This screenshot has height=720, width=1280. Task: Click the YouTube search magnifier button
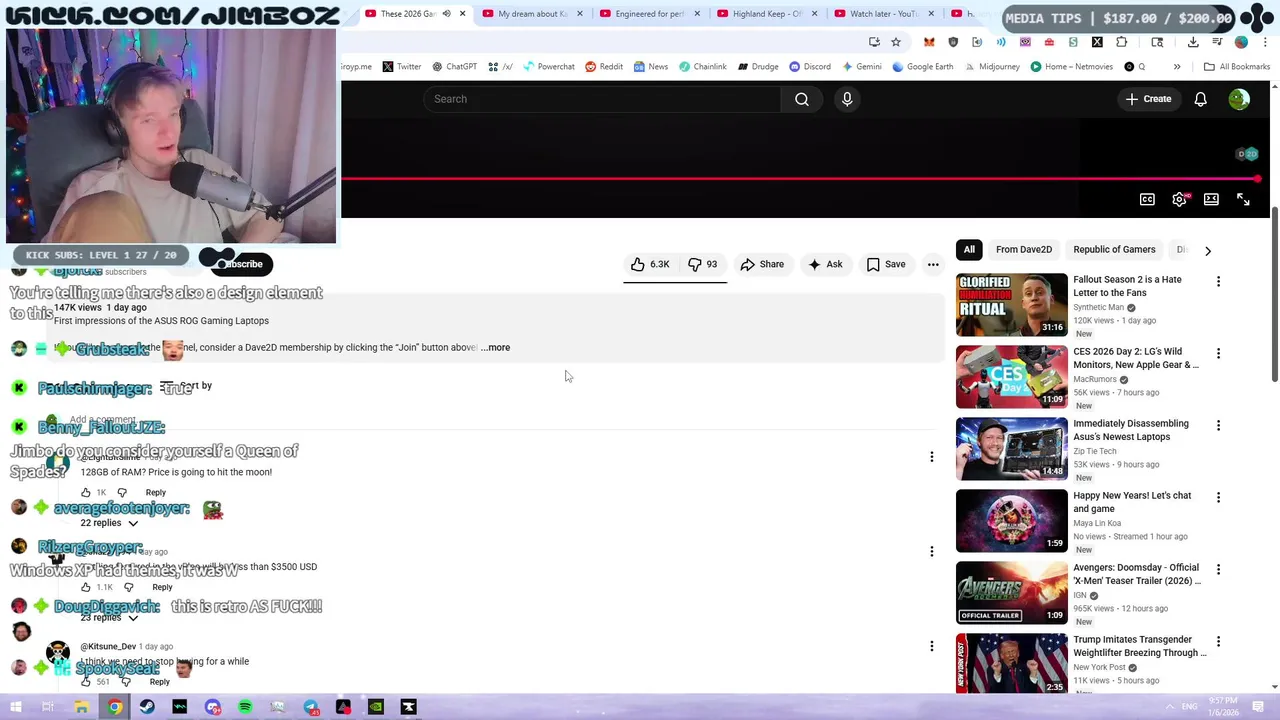click(802, 99)
